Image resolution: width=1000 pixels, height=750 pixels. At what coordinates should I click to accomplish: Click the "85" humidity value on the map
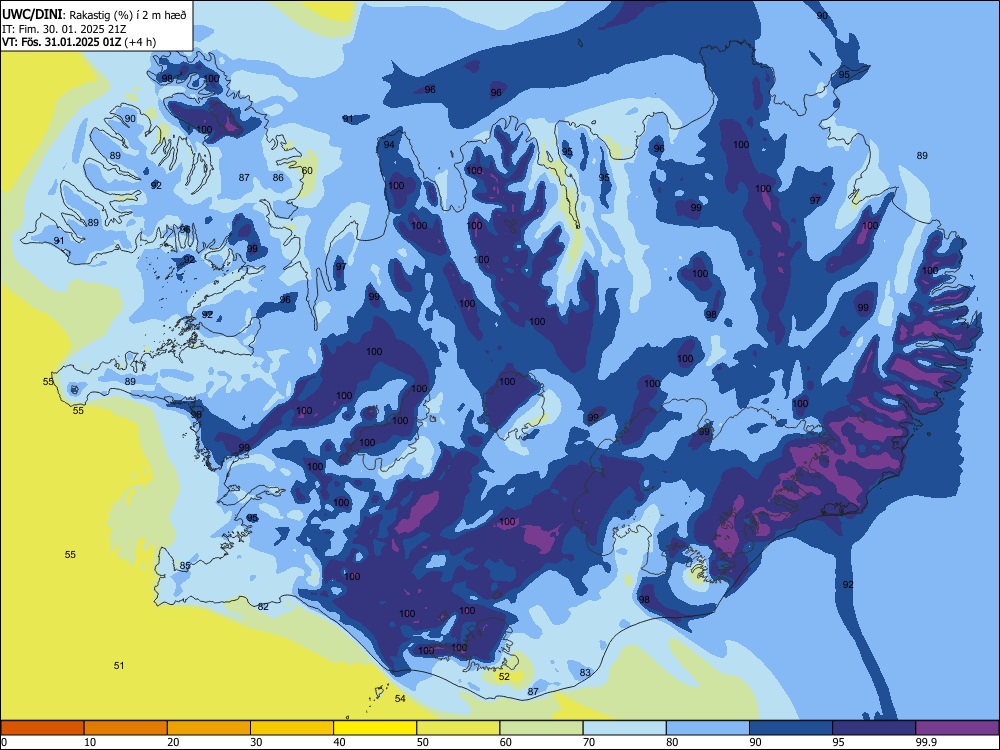click(x=185, y=566)
